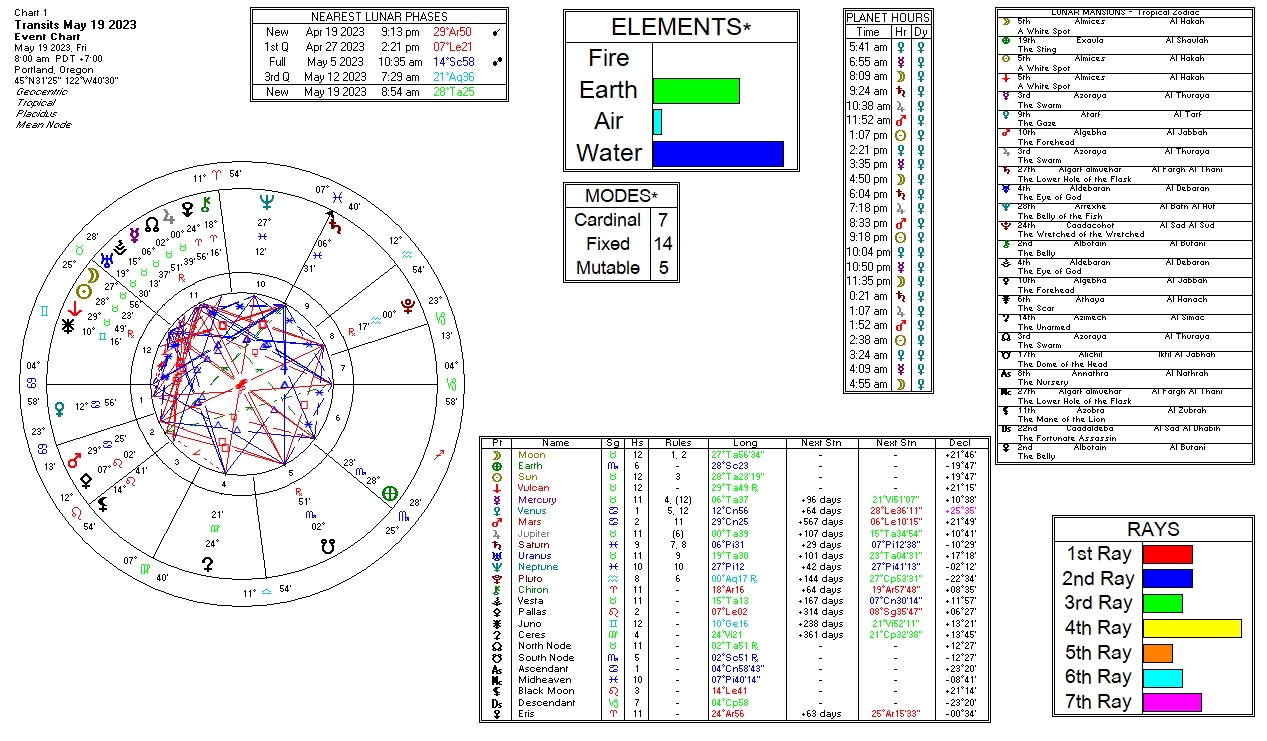Screen dimensions: 1267x741
Task: Select the Eris row name in planet table
Action: [526, 714]
